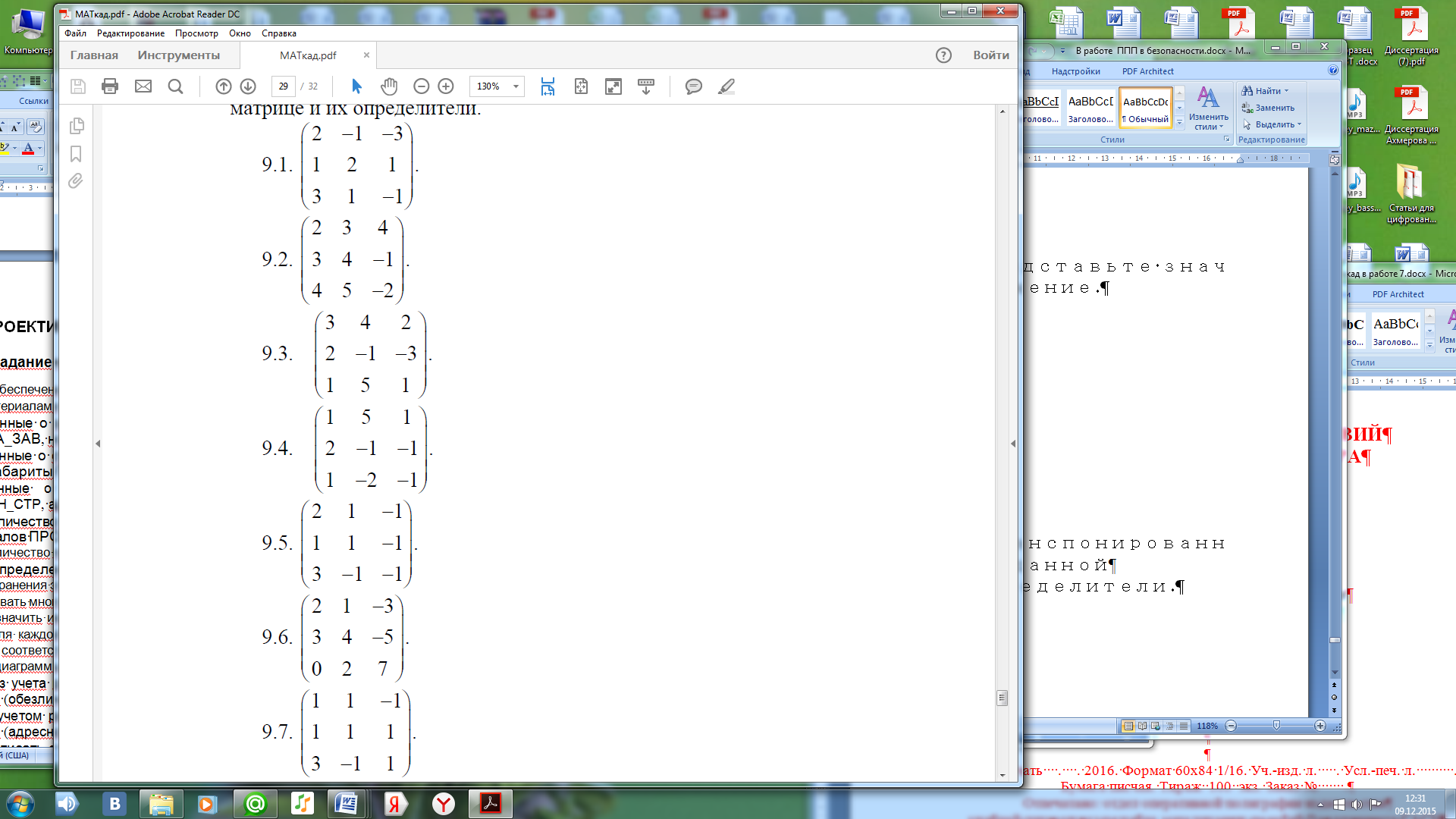1456x819 pixels.
Task: Open the PDF Architect ribbon tab in ППП Word window
Action: coord(1147,71)
